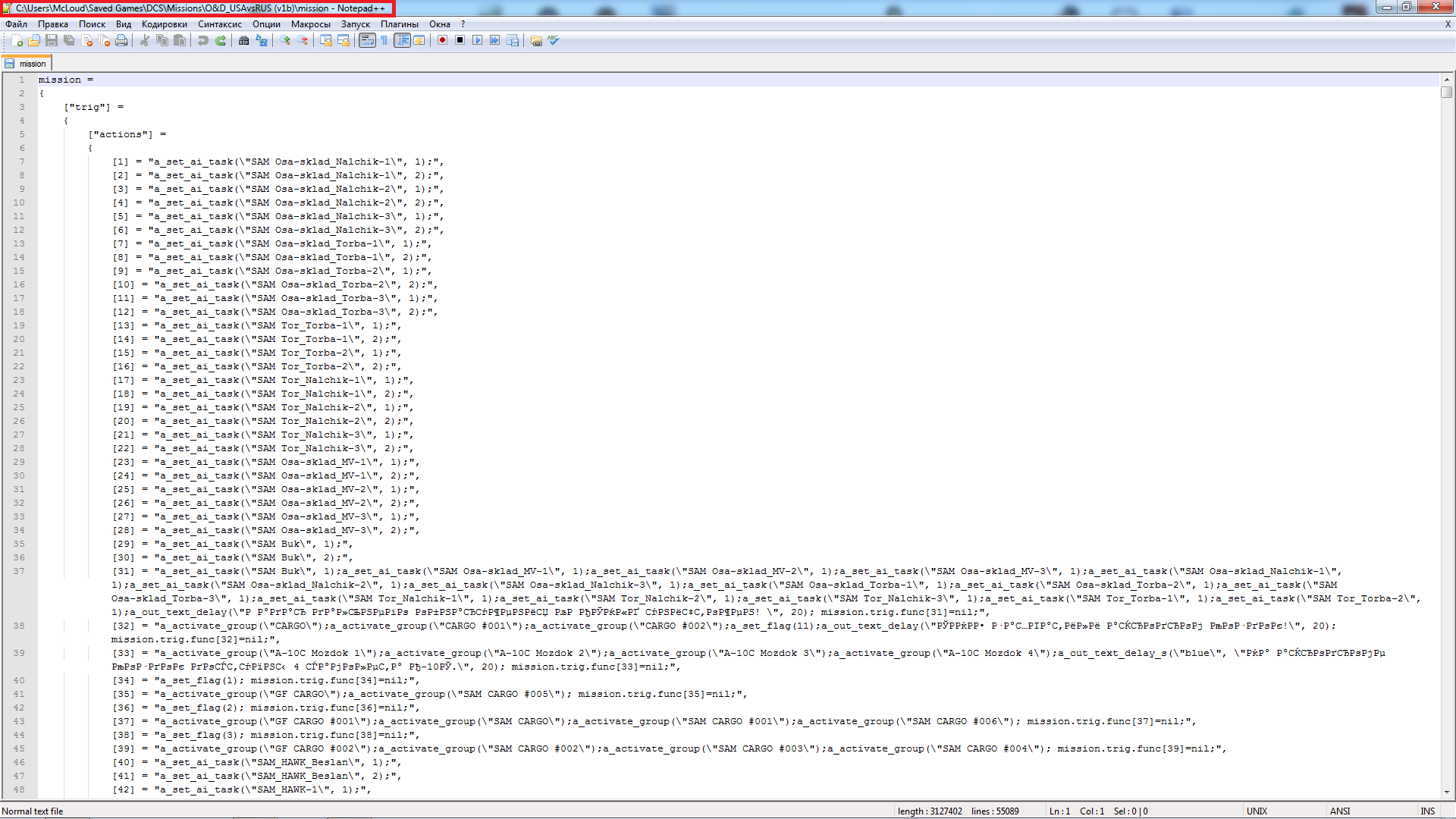Screen dimensions: 1456x819
Task: Click the ["actions"] = text on line 5
Action: 127,134
